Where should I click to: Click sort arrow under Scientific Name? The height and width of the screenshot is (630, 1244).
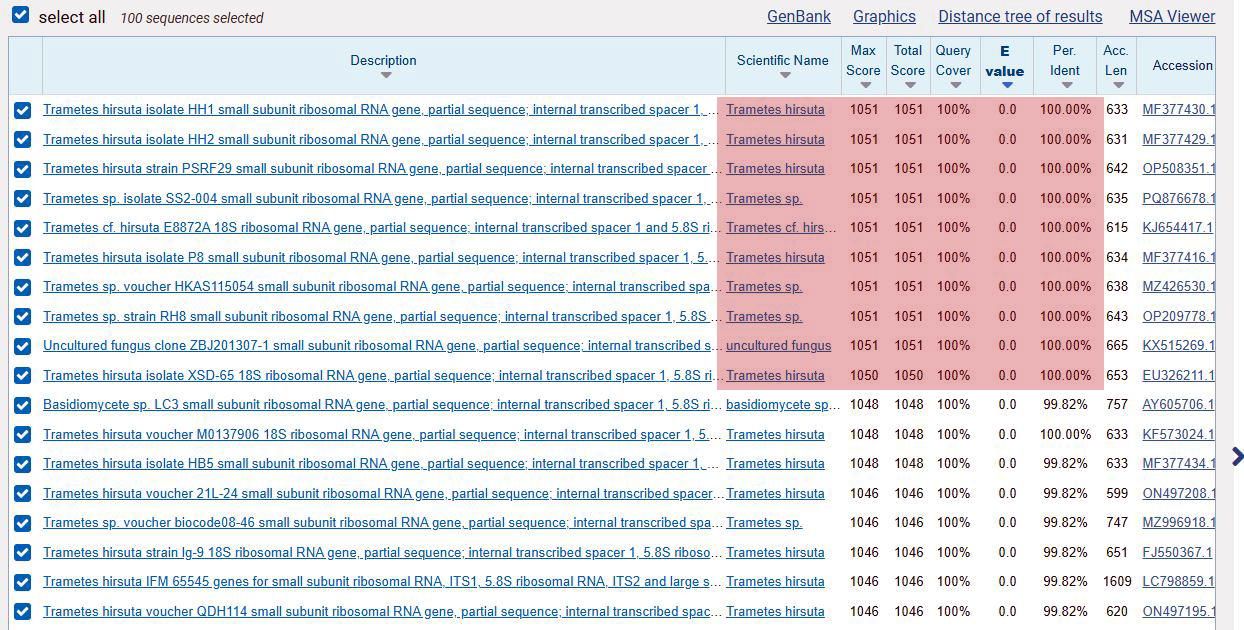point(784,76)
